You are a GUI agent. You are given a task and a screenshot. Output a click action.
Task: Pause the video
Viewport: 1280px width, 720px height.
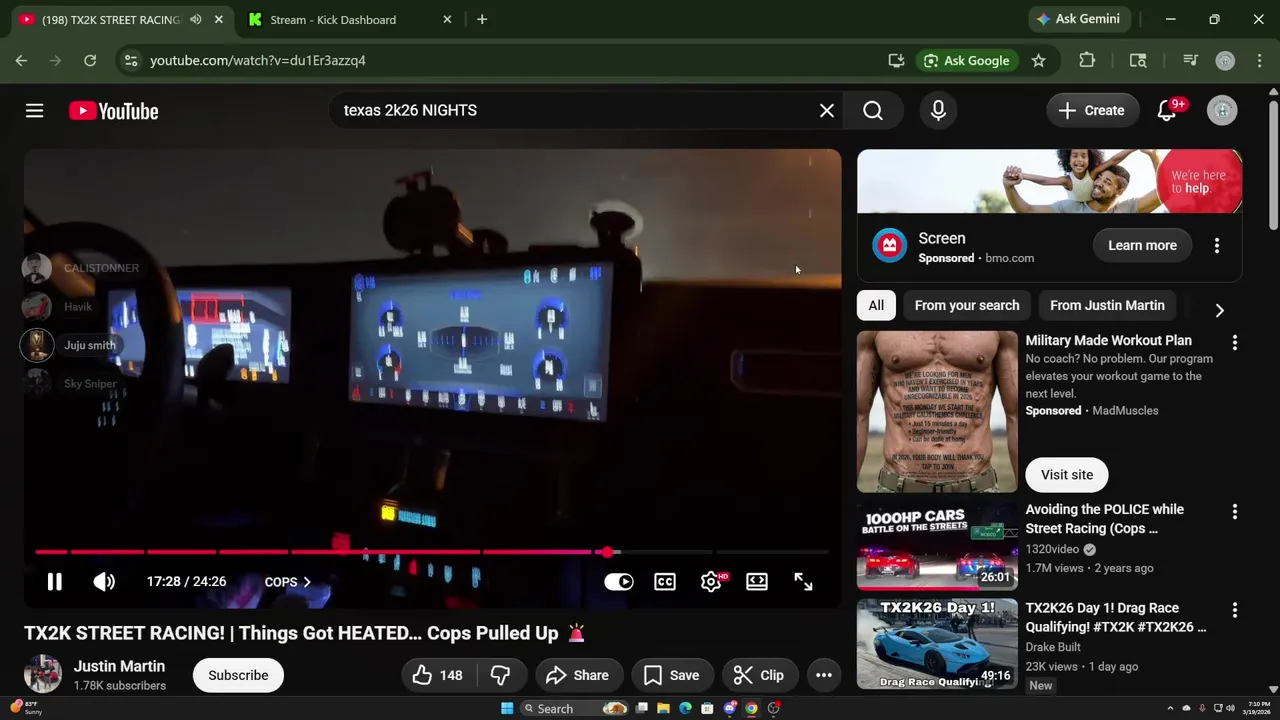pos(55,582)
